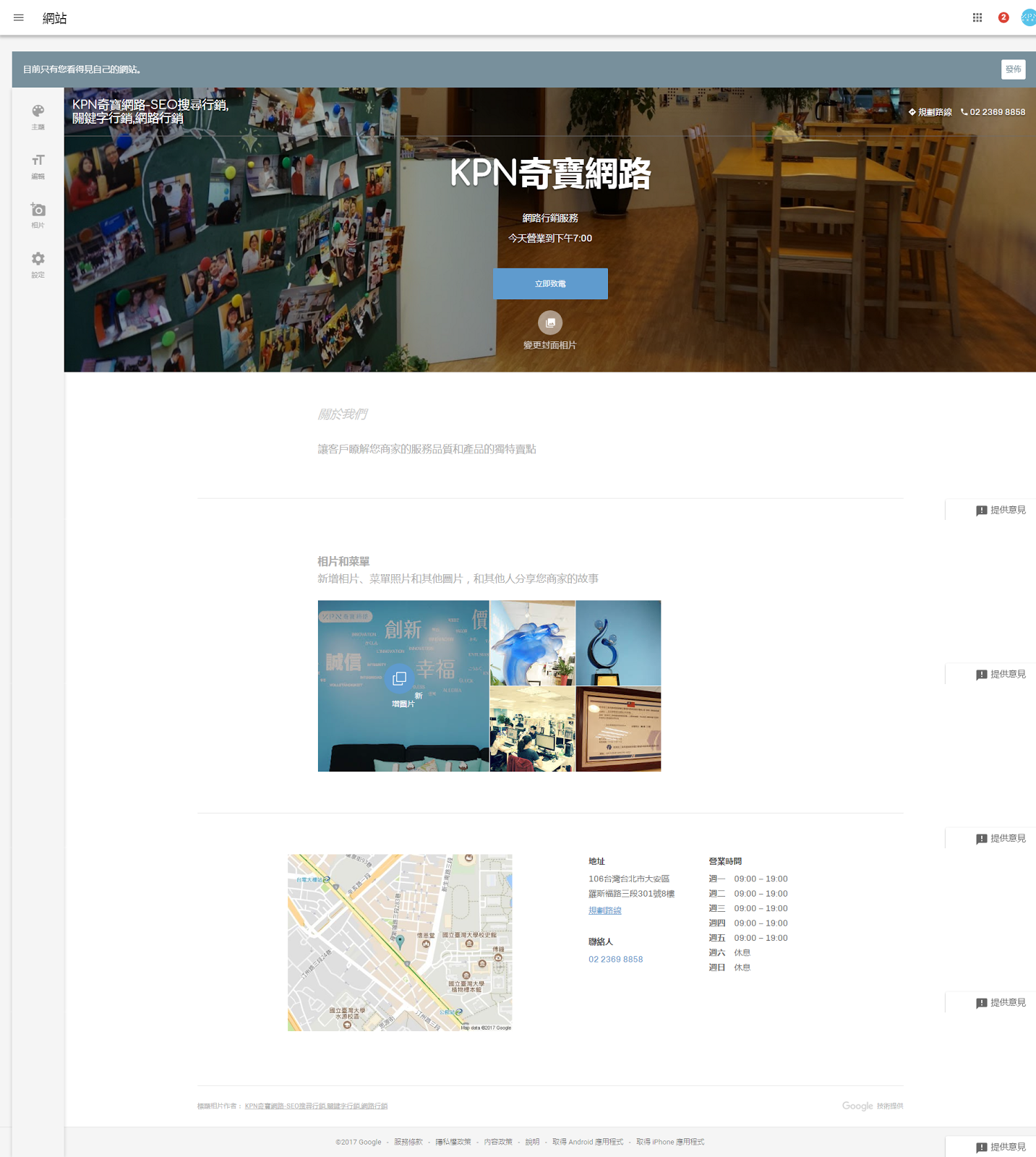Screen dimensions: 1036x1157
Task: Click the 週一 09:00 – 19:00 hours row
Action: [x=748, y=879]
